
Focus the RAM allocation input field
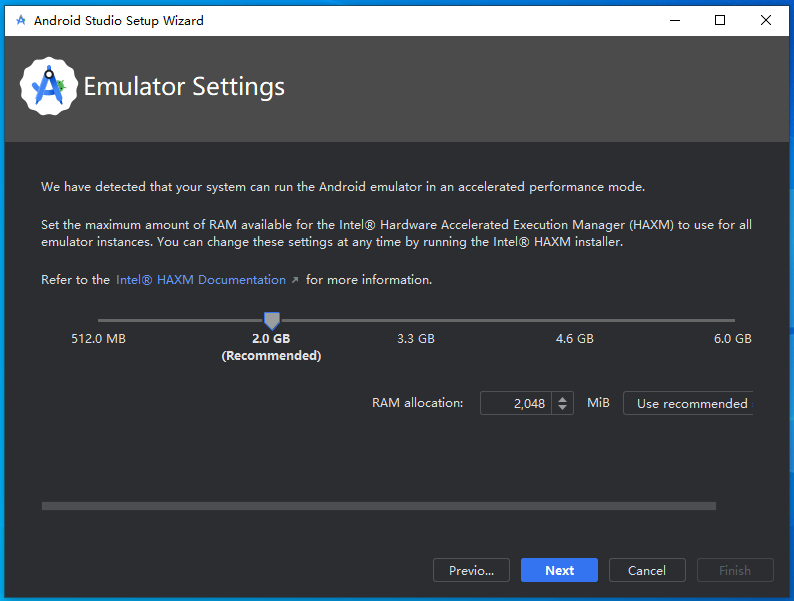(515, 403)
